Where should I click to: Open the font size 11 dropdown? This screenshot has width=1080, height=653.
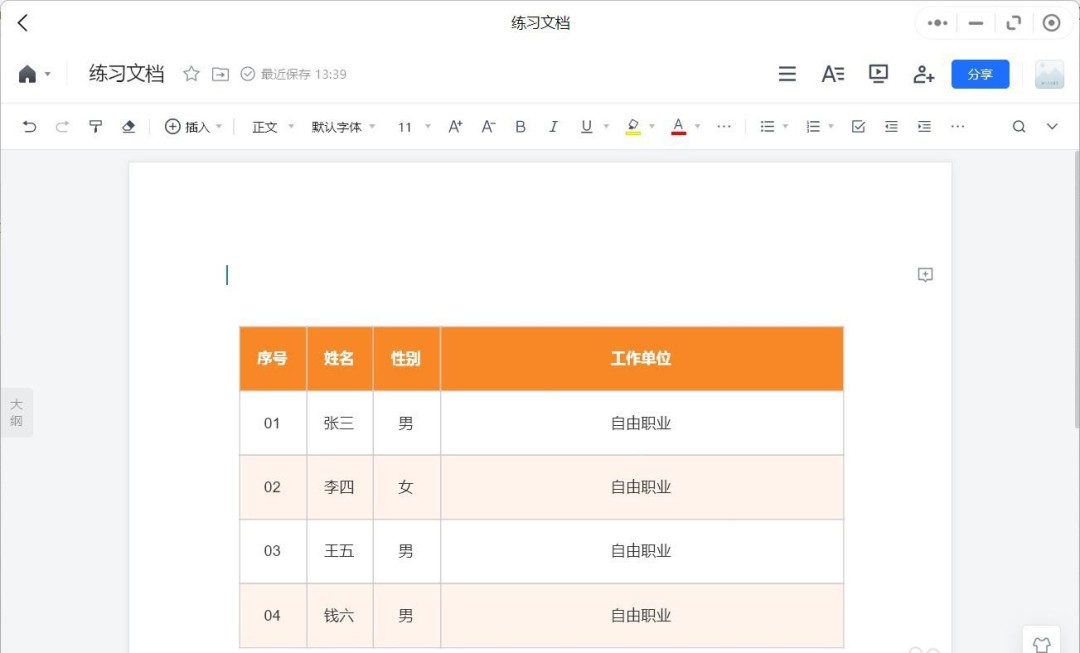click(408, 126)
